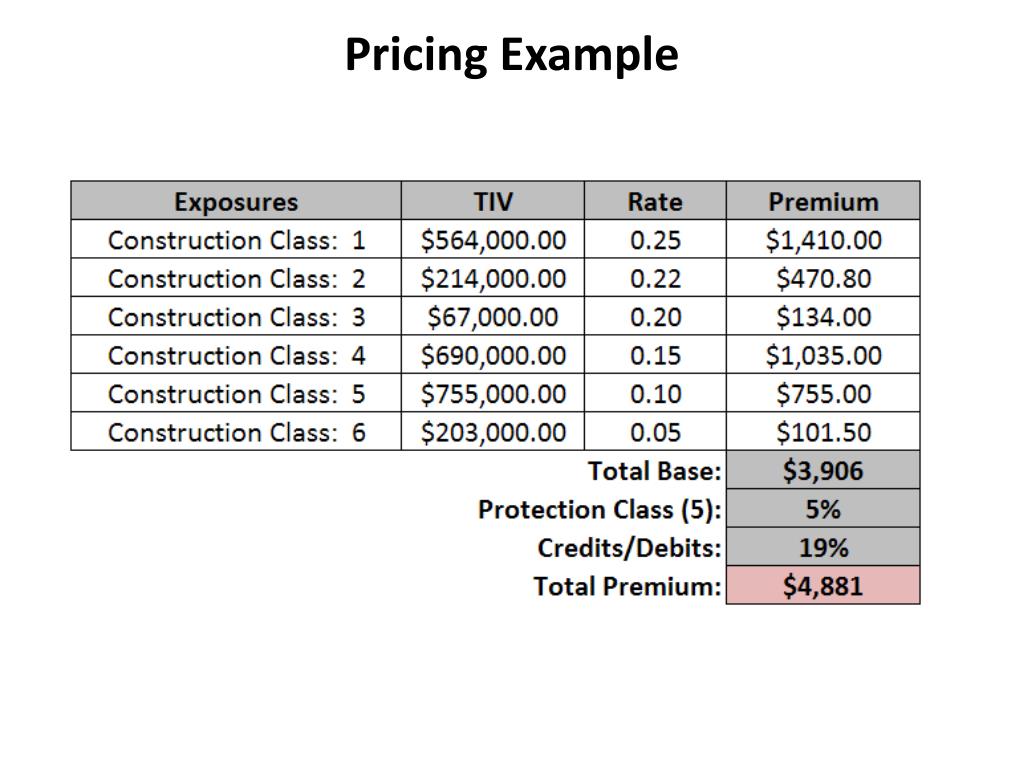Viewport: 1024px width, 768px height.
Task: Click the $1,035.00 premium cell
Action: [823, 355]
